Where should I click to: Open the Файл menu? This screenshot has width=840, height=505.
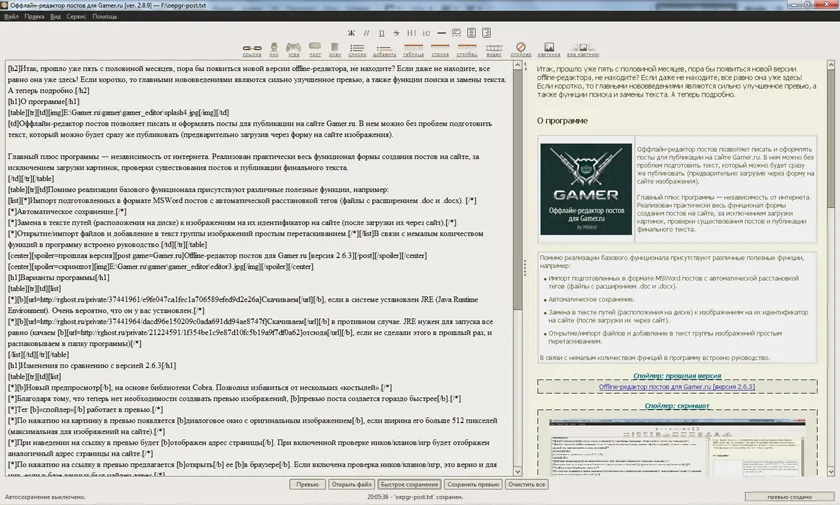pyautogui.click(x=11, y=18)
